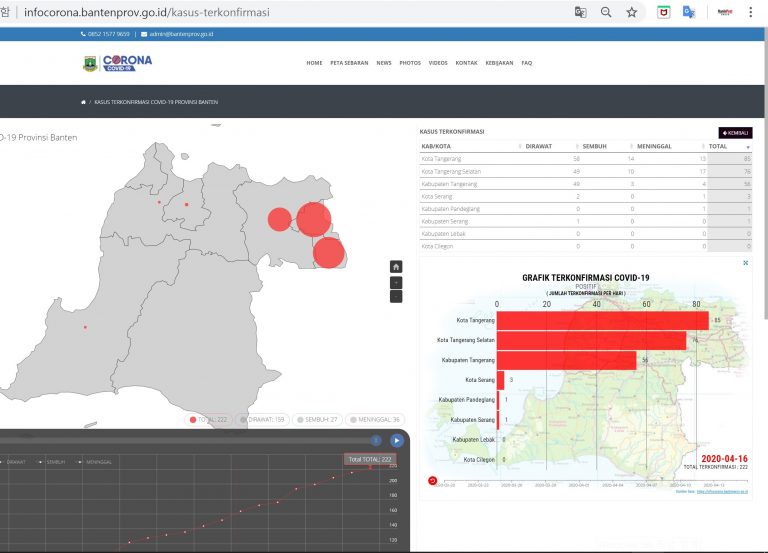Go to the KEBIJAKAN menu page

tap(499, 63)
